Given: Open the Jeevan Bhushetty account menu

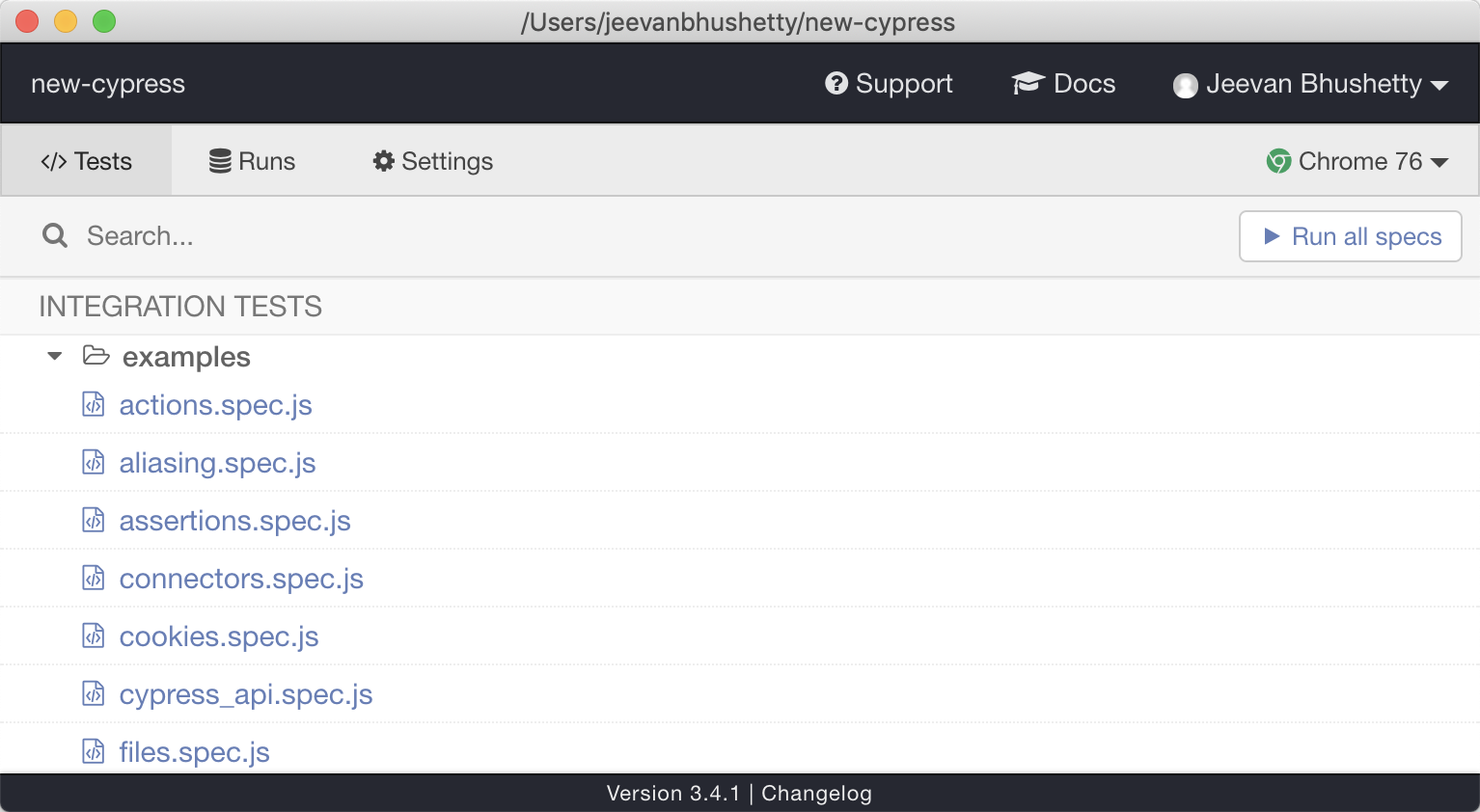Looking at the screenshot, I should coord(1312,84).
